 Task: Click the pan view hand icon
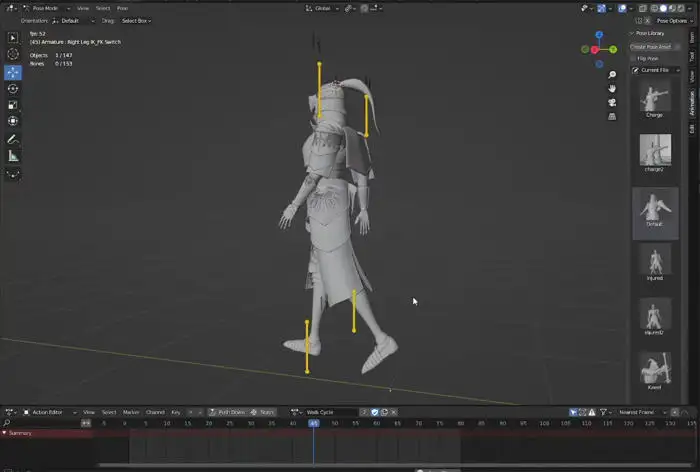click(612, 88)
